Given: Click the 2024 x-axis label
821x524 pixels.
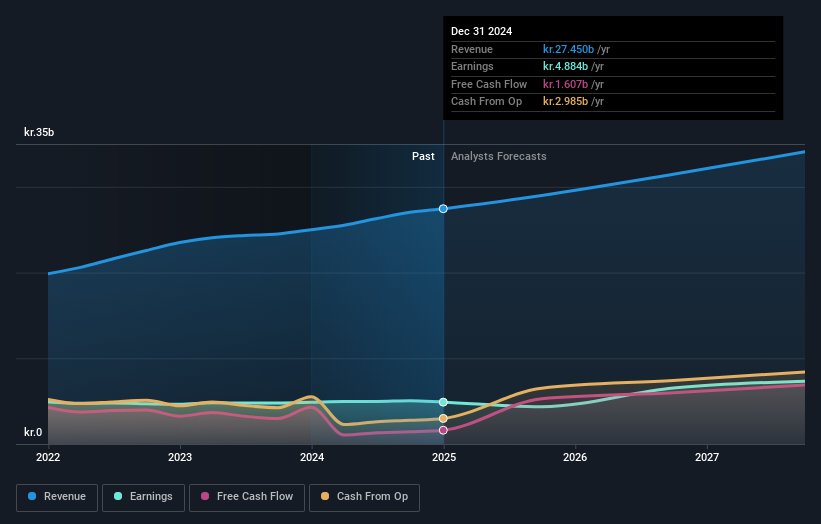Looking at the screenshot, I should (x=312, y=457).
